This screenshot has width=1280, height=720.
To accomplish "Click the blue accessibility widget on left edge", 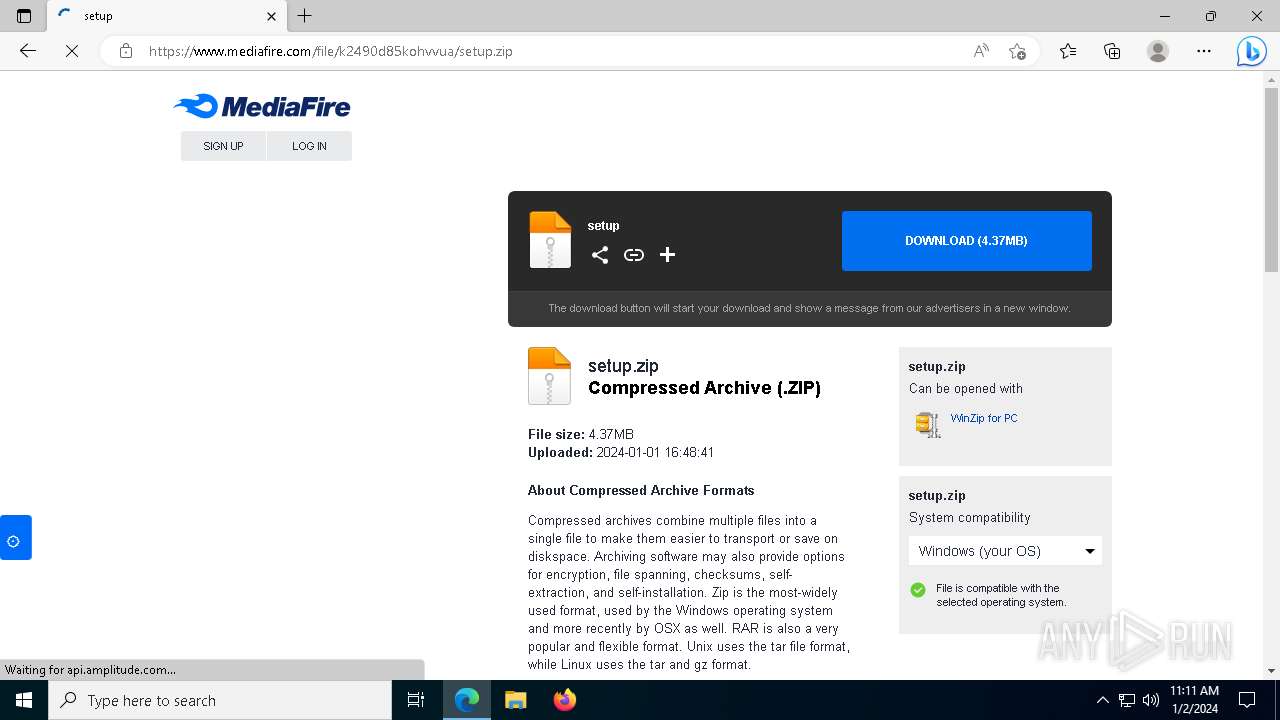I will (x=15, y=538).
